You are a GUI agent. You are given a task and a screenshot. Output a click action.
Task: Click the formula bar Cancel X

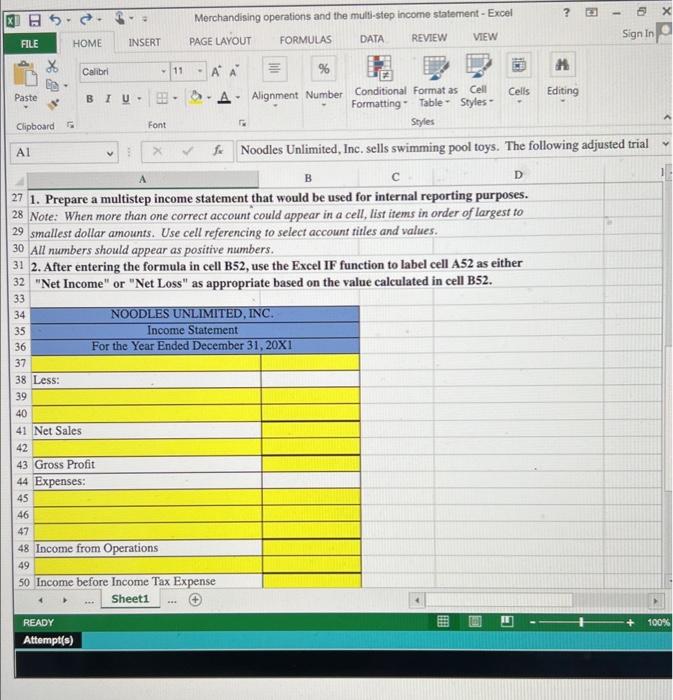coord(157,151)
